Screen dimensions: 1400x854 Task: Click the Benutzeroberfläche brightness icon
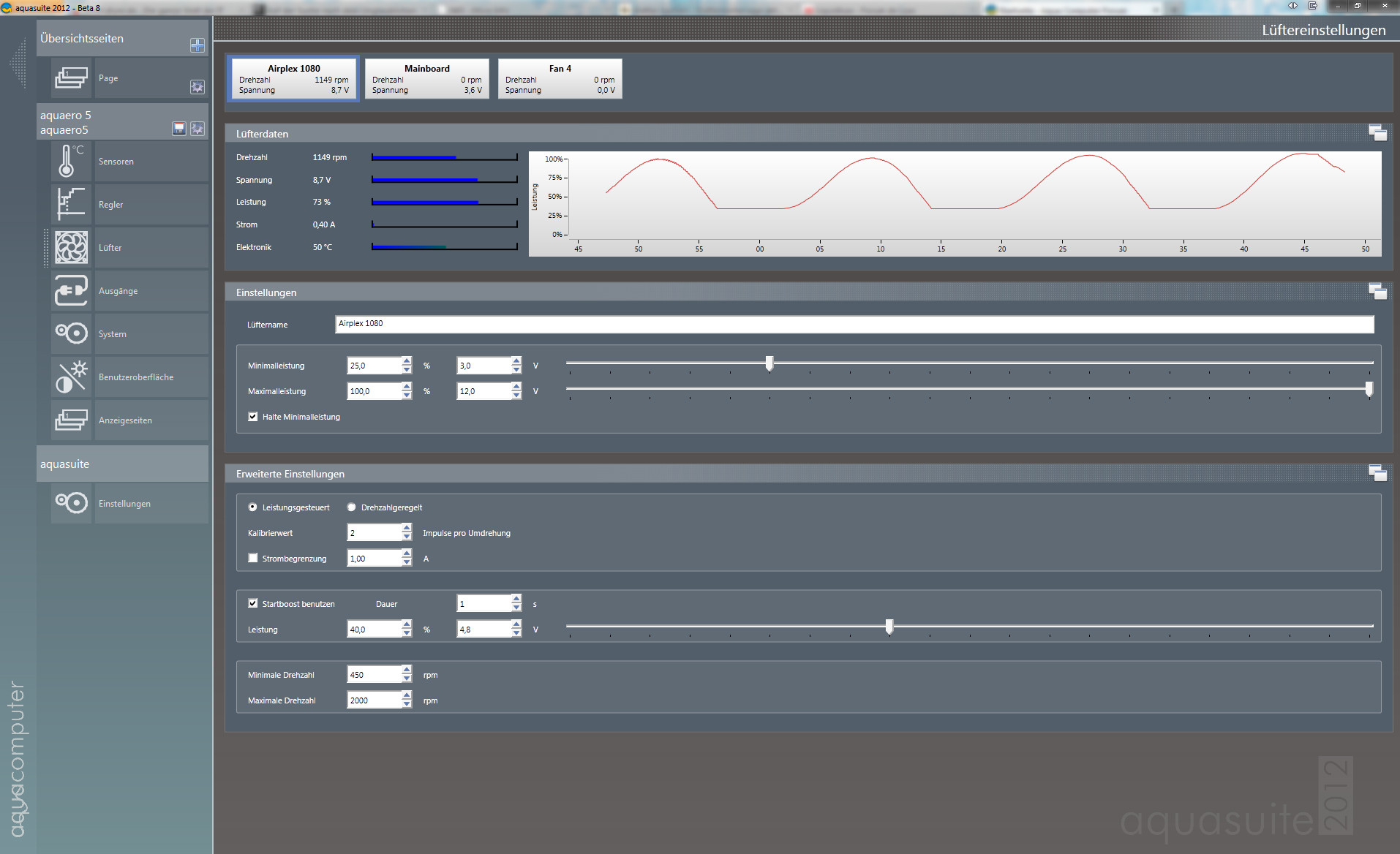click(71, 377)
